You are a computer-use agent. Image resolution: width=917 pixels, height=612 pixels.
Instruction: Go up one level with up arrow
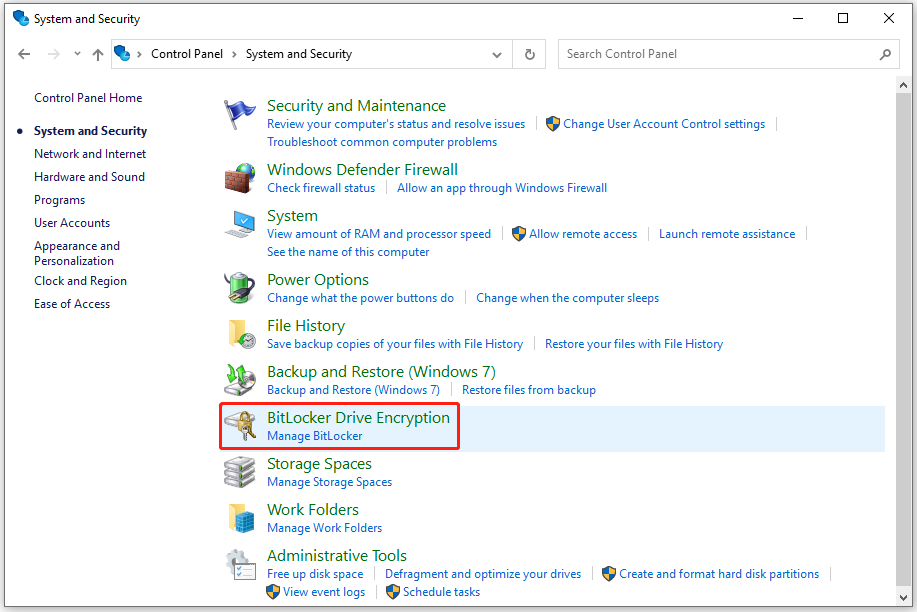coord(98,54)
